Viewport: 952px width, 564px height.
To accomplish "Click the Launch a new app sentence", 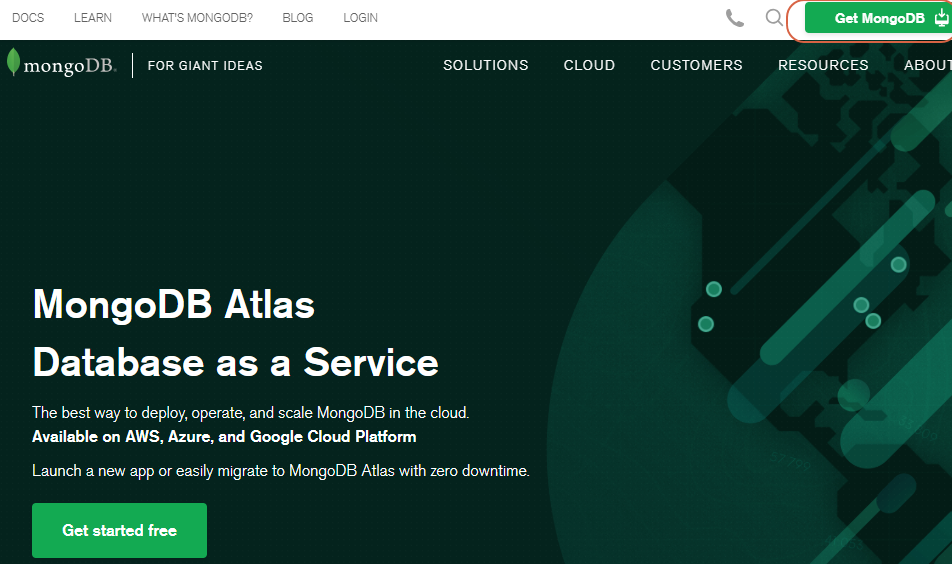I will click(x=280, y=471).
